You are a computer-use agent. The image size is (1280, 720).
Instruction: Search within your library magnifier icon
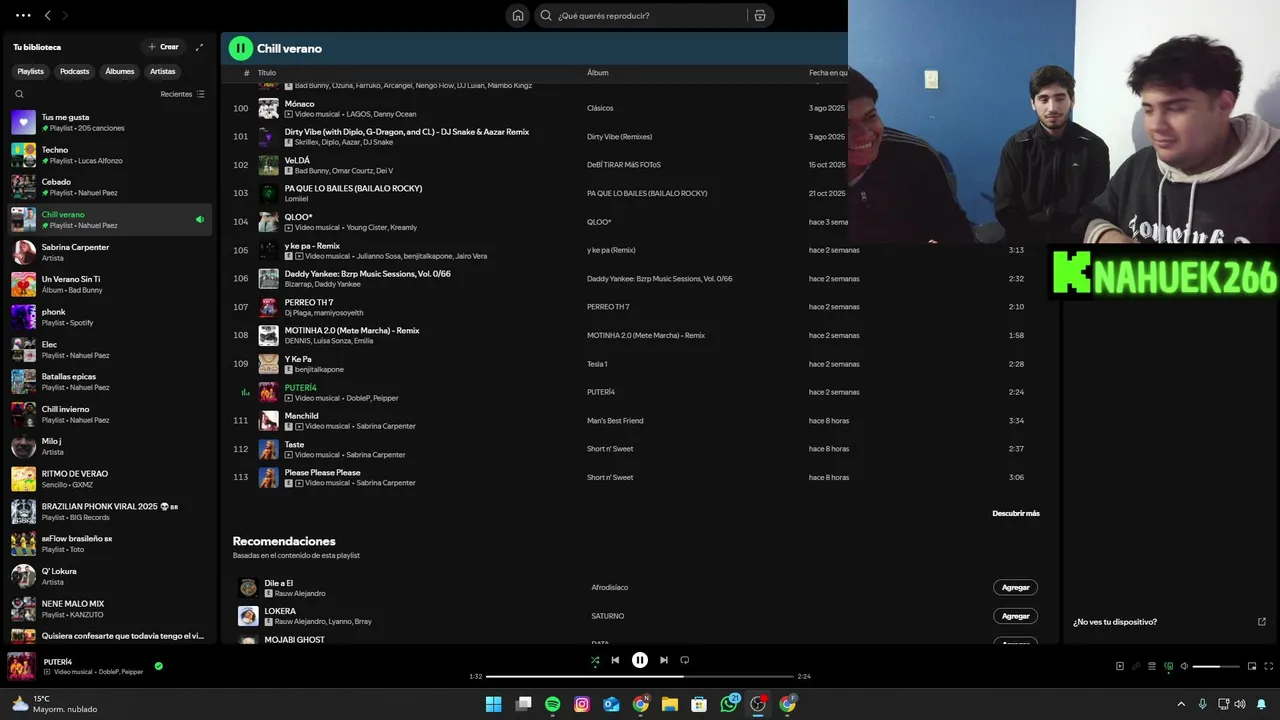(19, 94)
